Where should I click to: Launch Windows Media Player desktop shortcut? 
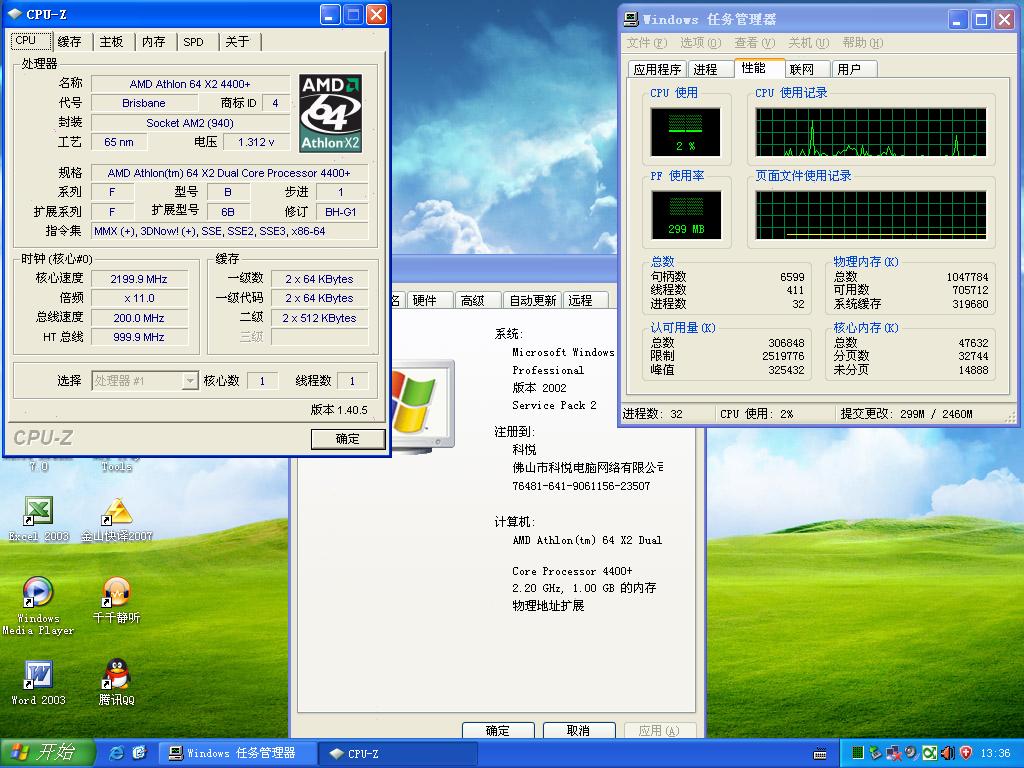38,593
